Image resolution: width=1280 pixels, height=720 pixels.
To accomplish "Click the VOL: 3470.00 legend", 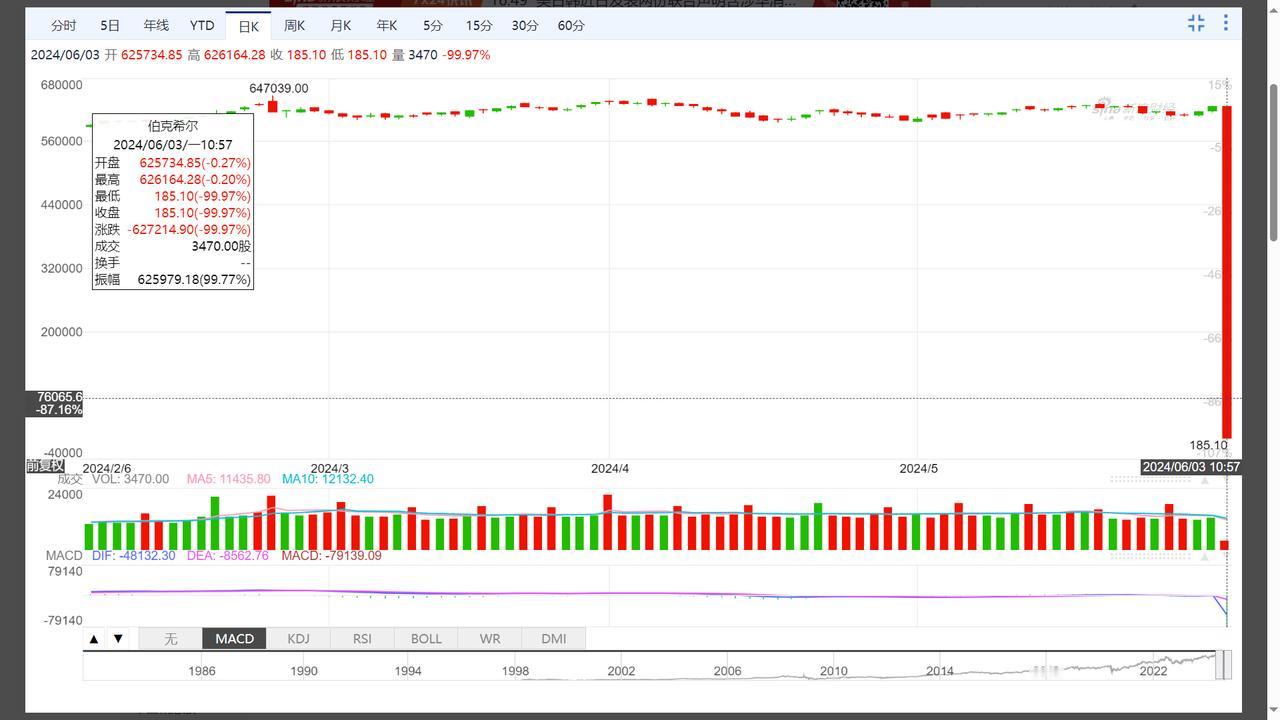I will click(x=130, y=479).
